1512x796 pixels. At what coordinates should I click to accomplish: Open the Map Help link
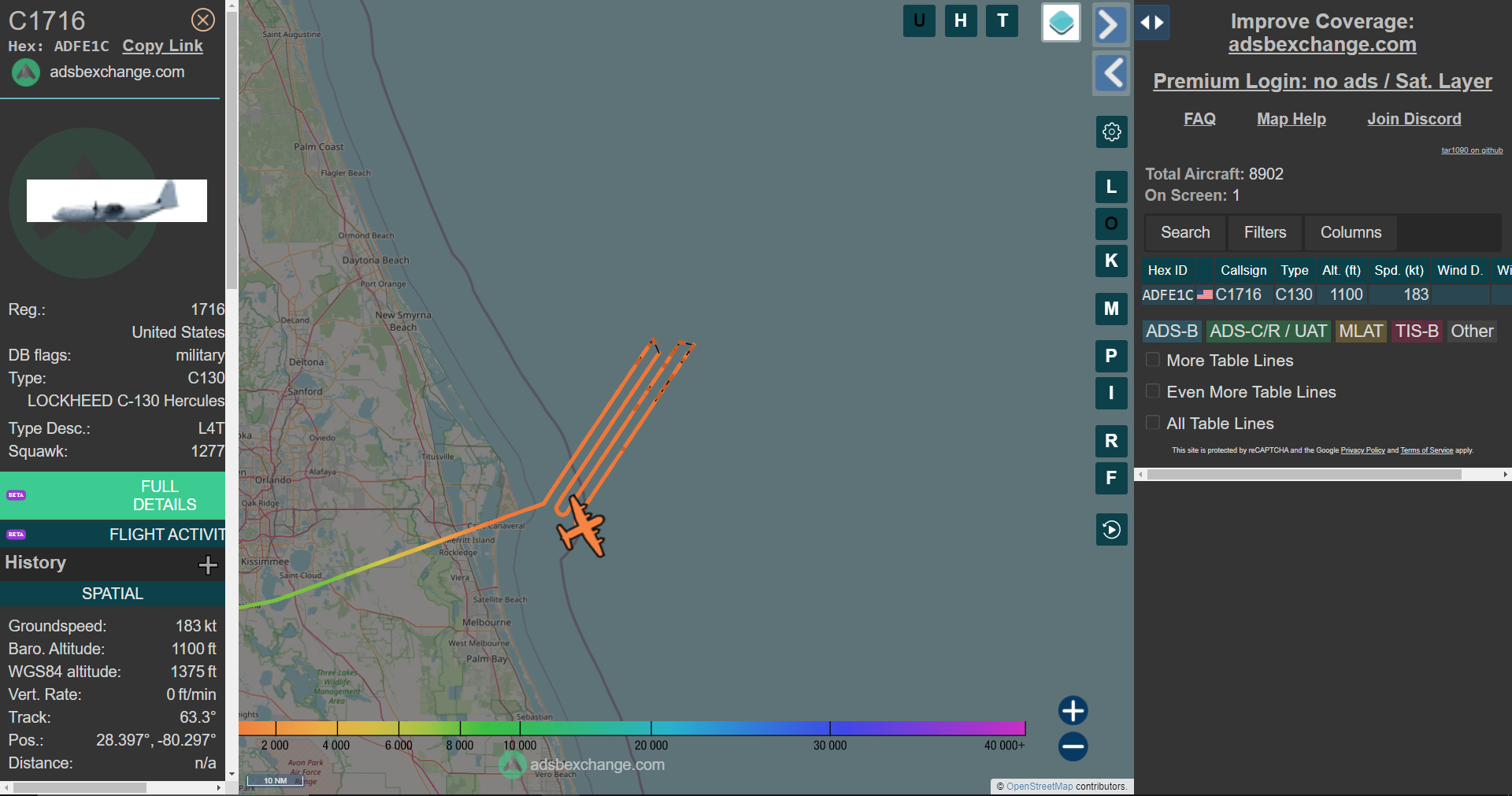pyautogui.click(x=1291, y=119)
